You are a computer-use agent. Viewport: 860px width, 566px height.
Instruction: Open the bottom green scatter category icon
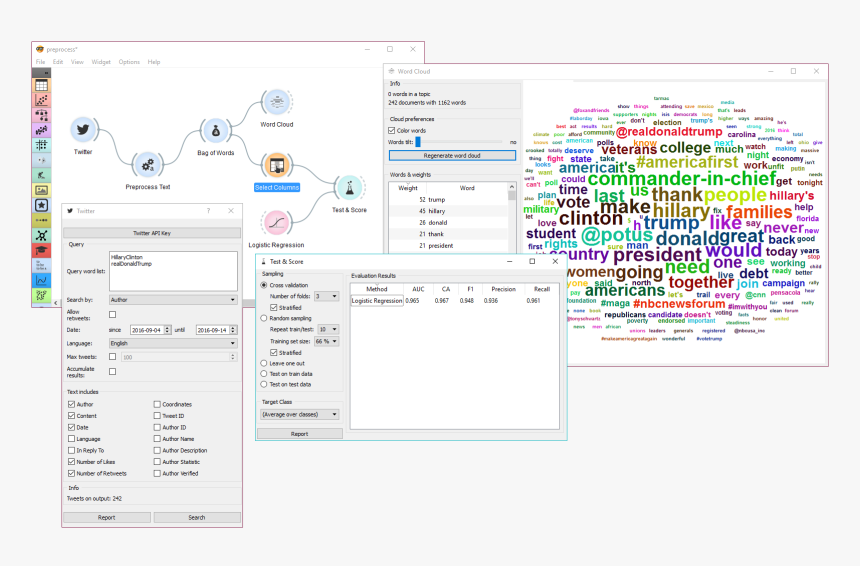[41, 295]
